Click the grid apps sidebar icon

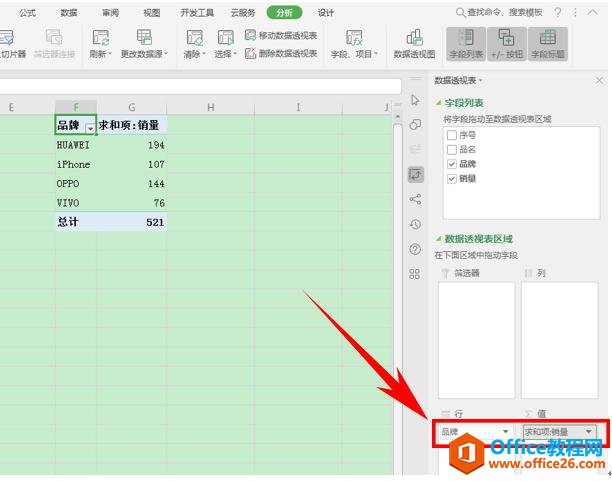tap(415, 274)
